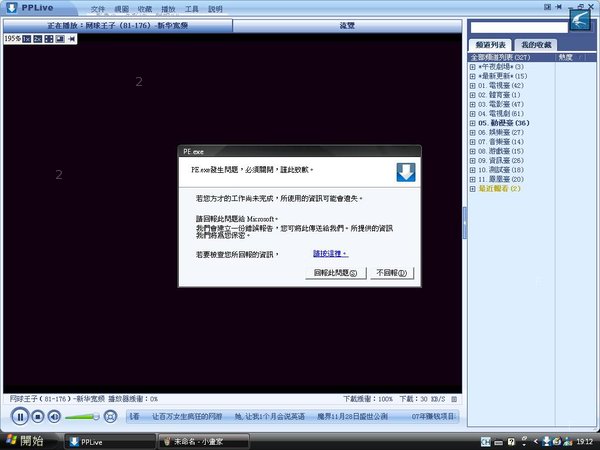Image resolution: width=600 pixels, height=450 pixels.
Task: Select the 09. 資訊臺 (26) row
Action: click(501, 160)
